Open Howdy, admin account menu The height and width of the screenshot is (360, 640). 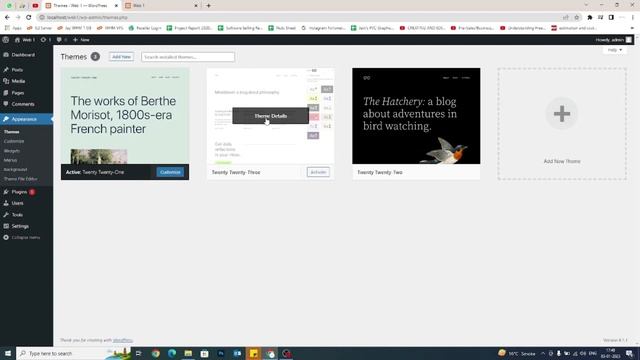tap(613, 40)
